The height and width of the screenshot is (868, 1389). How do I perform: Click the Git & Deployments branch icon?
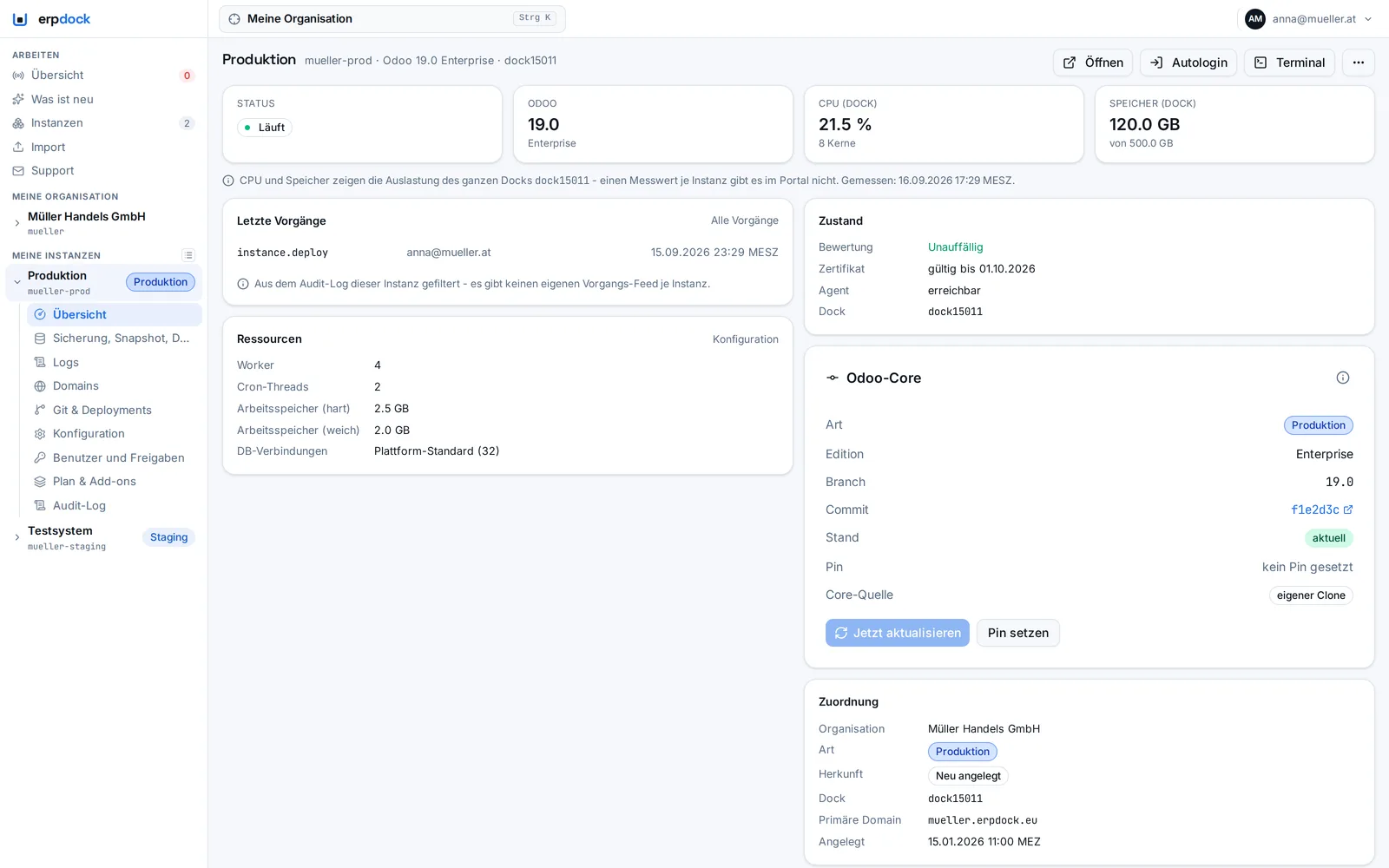coord(40,410)
